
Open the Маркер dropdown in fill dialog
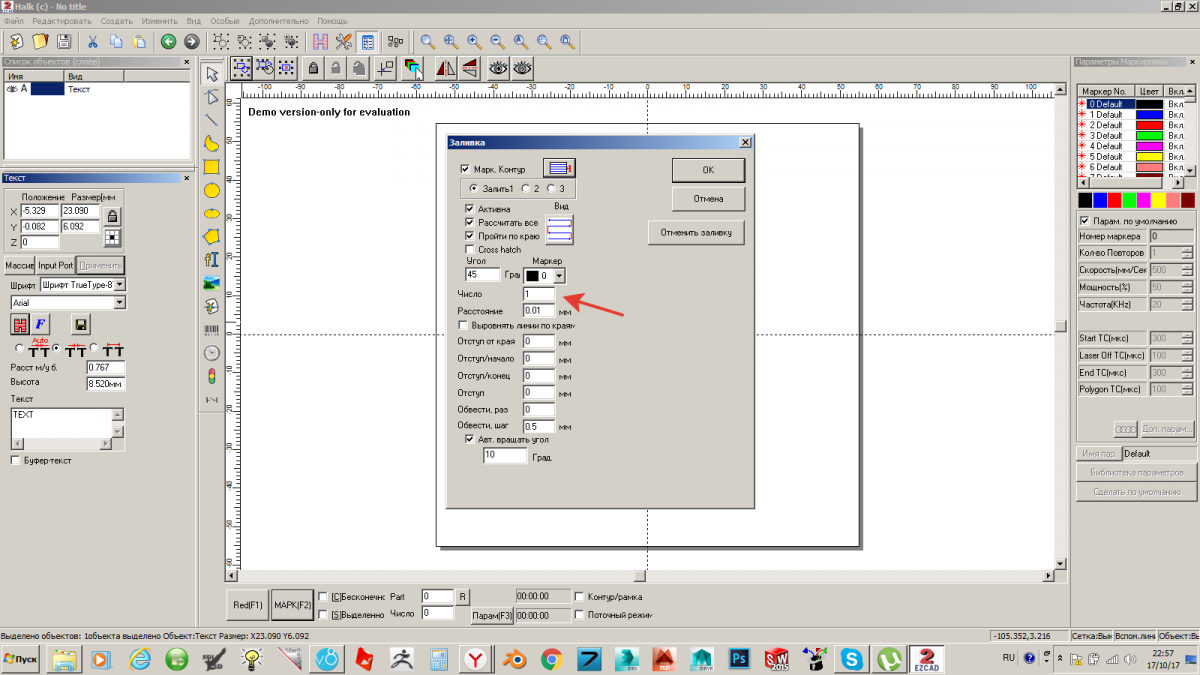coord(559,275)
